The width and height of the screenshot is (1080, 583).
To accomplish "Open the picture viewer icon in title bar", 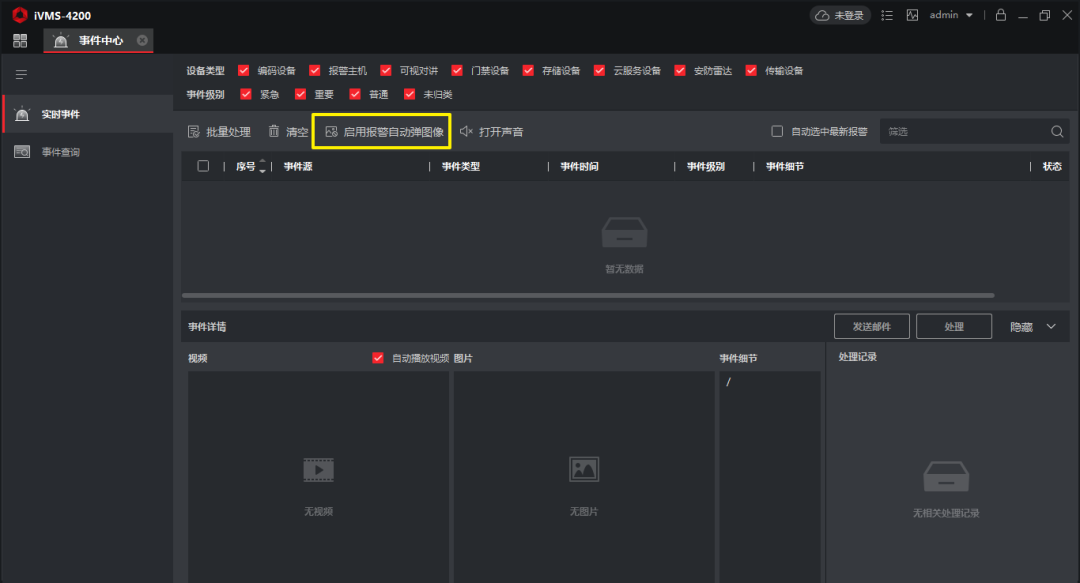I will tap(912, 15).
